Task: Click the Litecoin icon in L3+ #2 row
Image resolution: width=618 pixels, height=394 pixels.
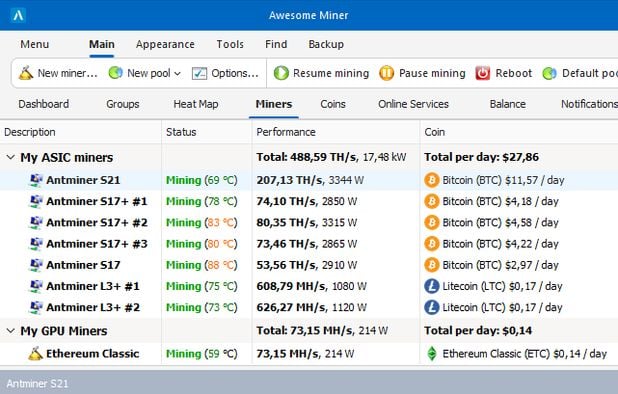Action: coord(432,307)
